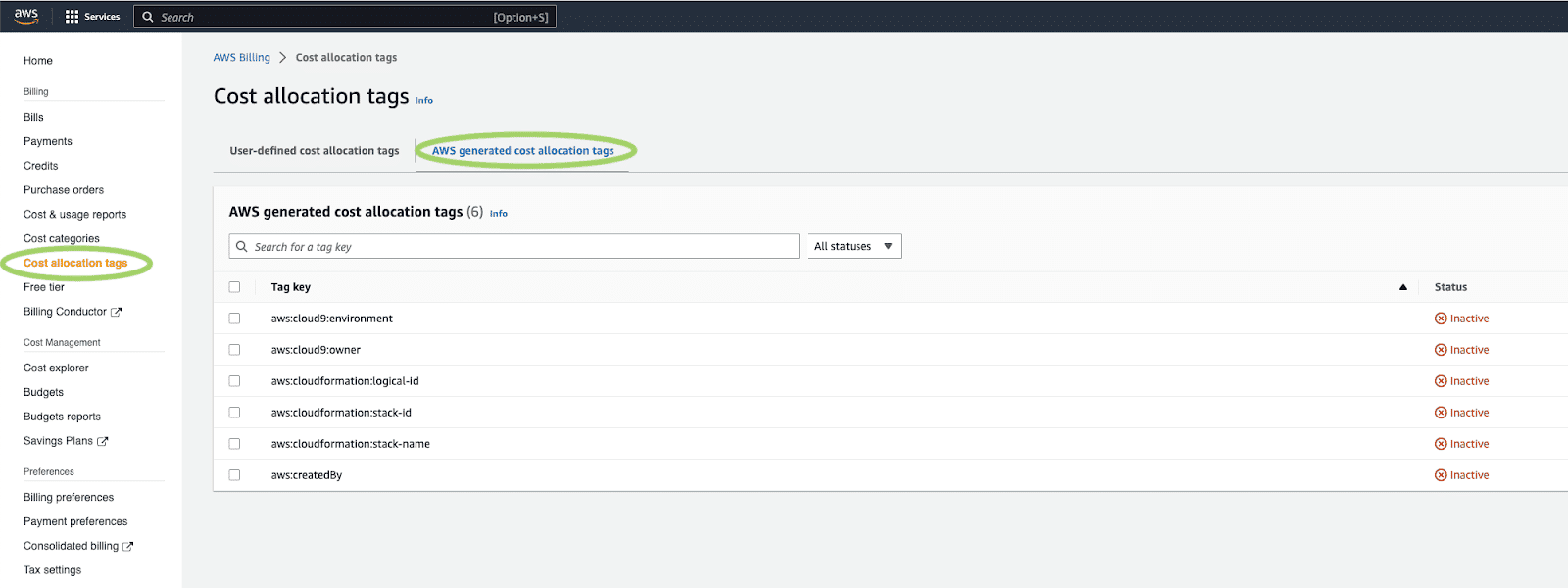Open Consolidated billing link

(x=71, y=546)
